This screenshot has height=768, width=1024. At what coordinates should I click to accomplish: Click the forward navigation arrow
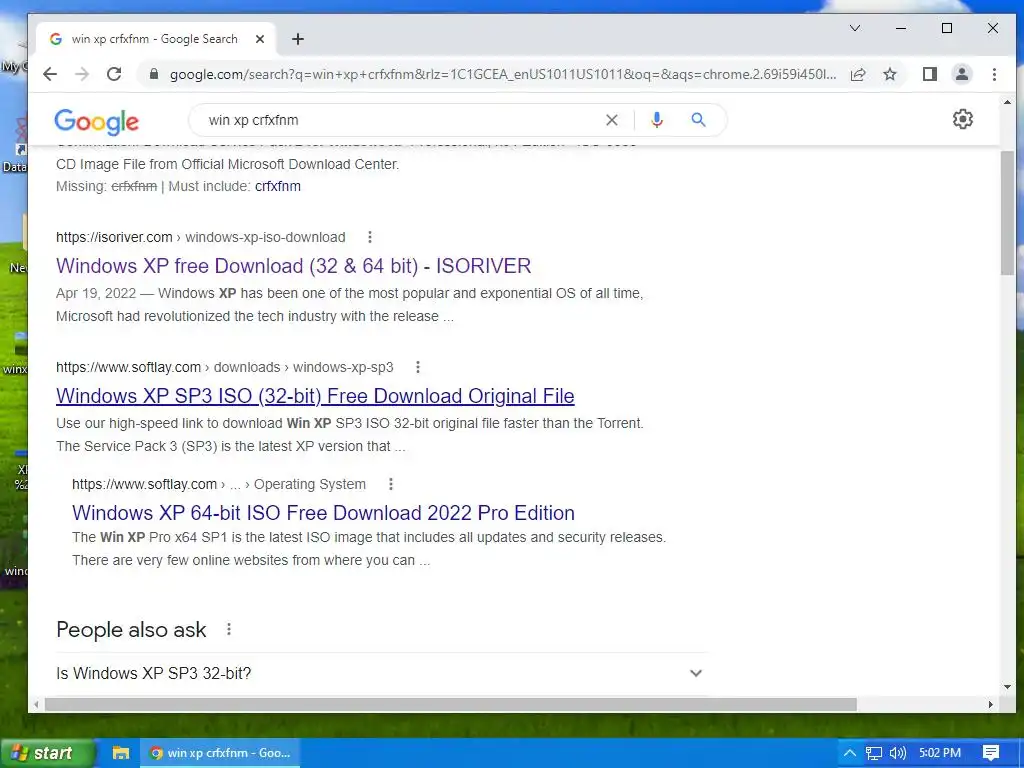click(x=82, y=74)
